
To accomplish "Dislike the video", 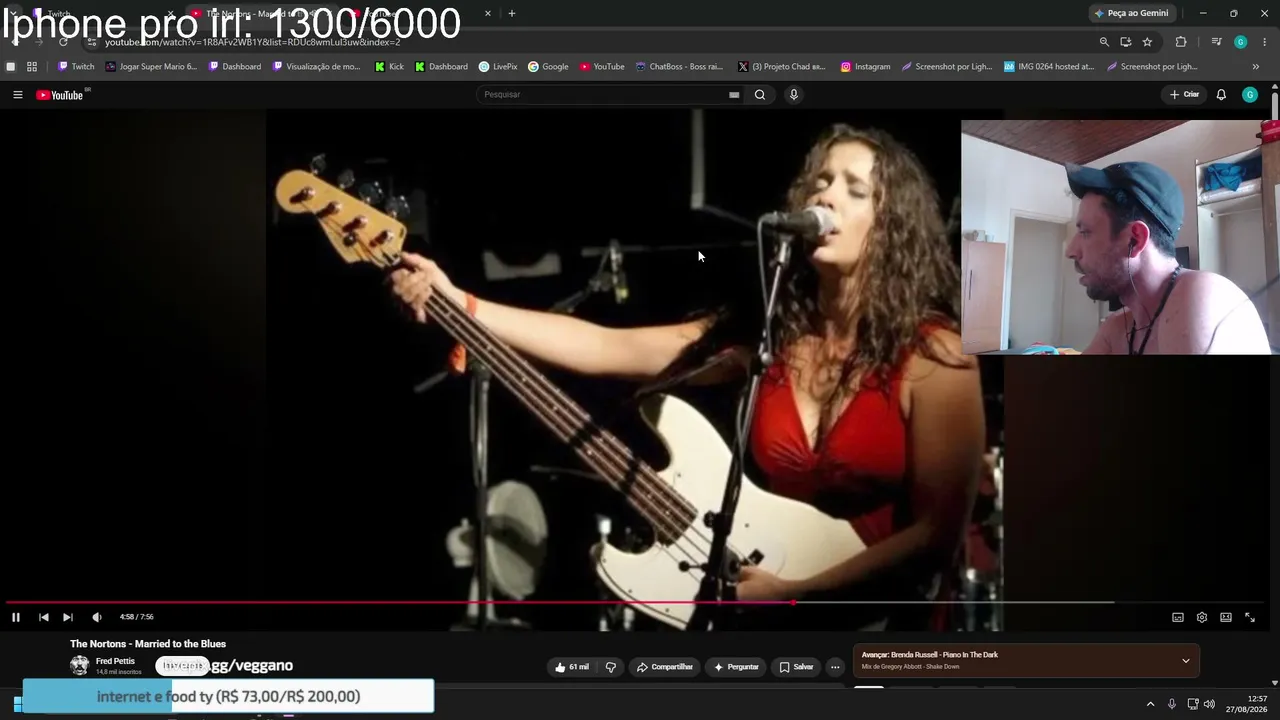I will click(611, 667).
